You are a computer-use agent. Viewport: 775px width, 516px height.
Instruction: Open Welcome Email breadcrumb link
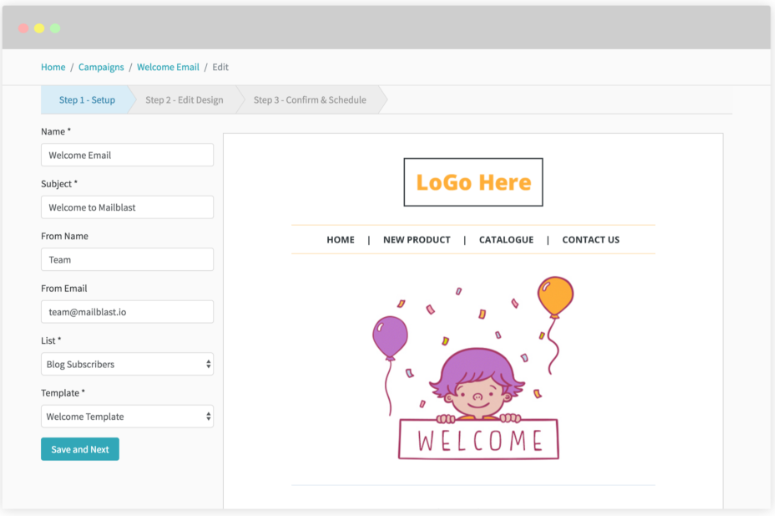tap(168, 67)
